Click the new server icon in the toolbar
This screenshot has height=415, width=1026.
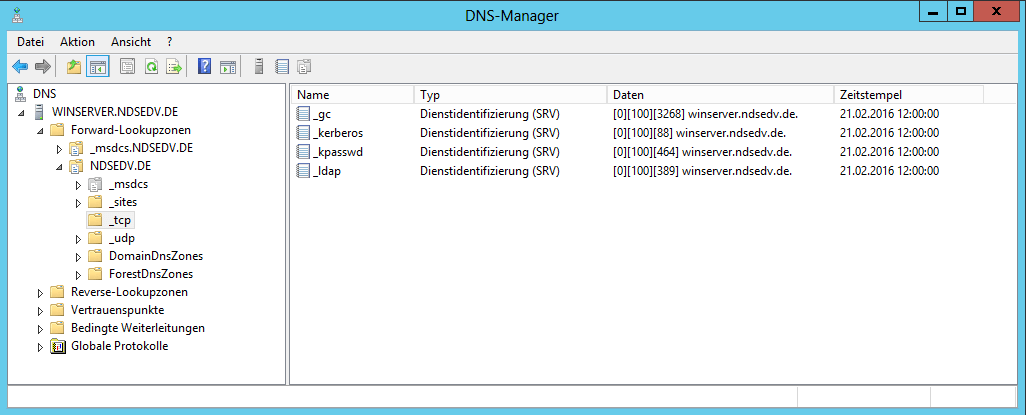[x=259, y=67]
